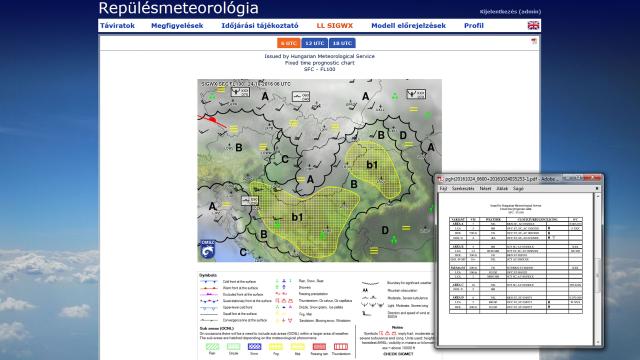The width and height of the screenshot is (640, 360).
Task: Click the Snow hatch legend swatch
Action: (254, 347)
